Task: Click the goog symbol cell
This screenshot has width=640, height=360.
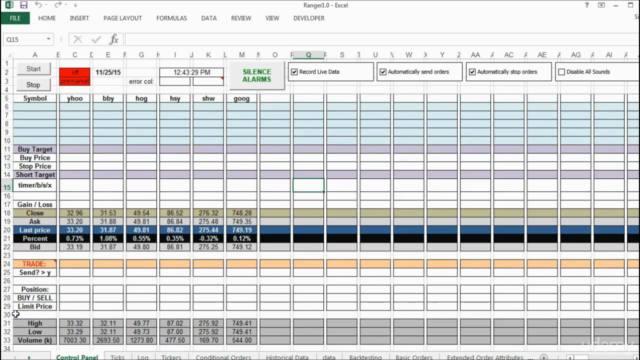Action: [x=242, y=98]
